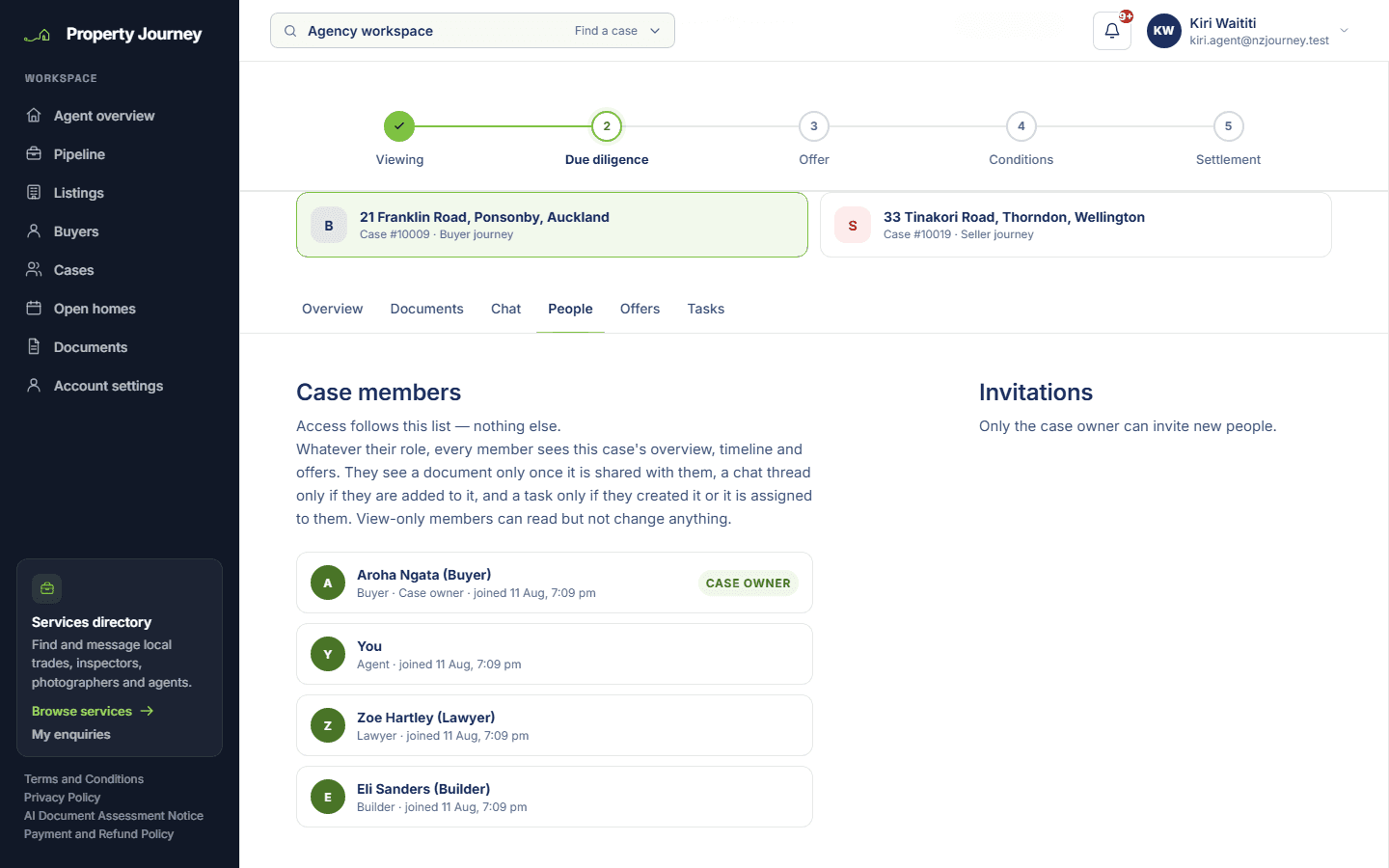The image size is (1389, 868).
Task: Expand the Kiri Waititi account menu chevron
Action: tap(1345, 31)
